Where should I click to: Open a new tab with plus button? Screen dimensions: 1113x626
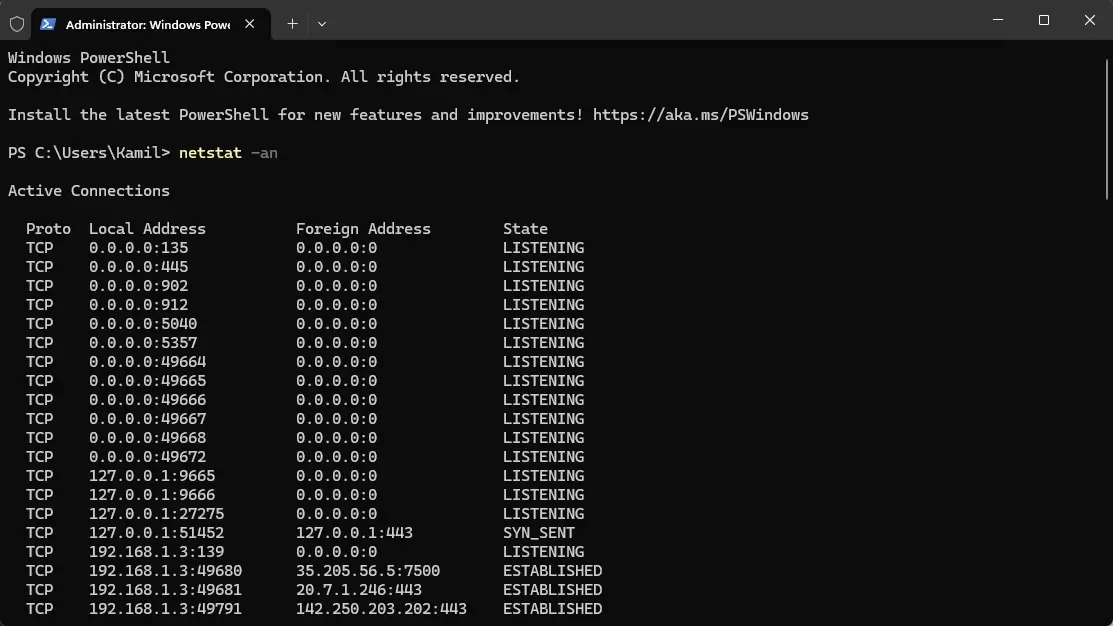(x=292, y=24)
